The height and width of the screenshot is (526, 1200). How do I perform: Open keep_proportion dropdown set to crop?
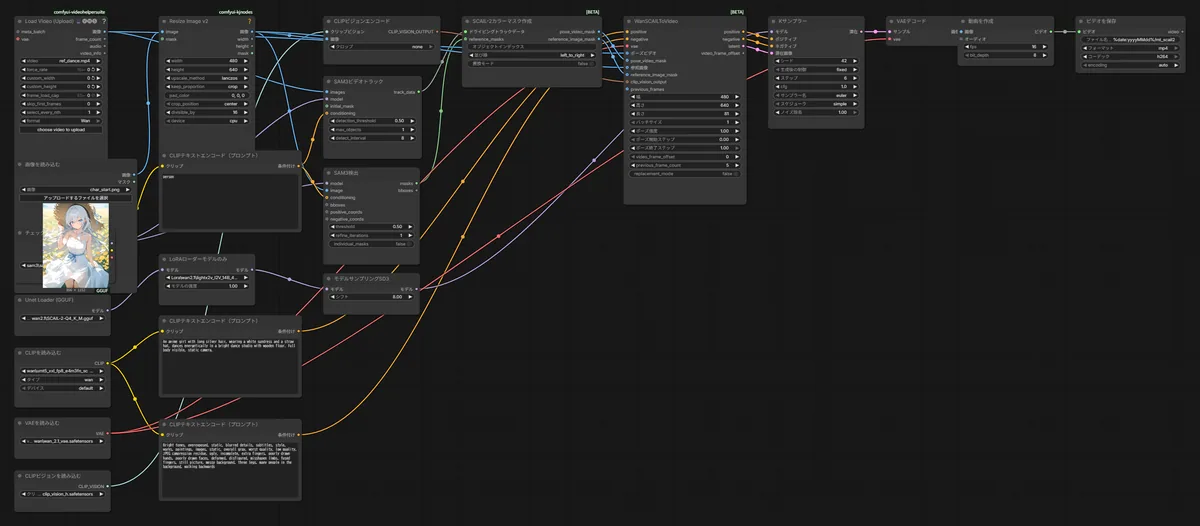click(205, 86)
